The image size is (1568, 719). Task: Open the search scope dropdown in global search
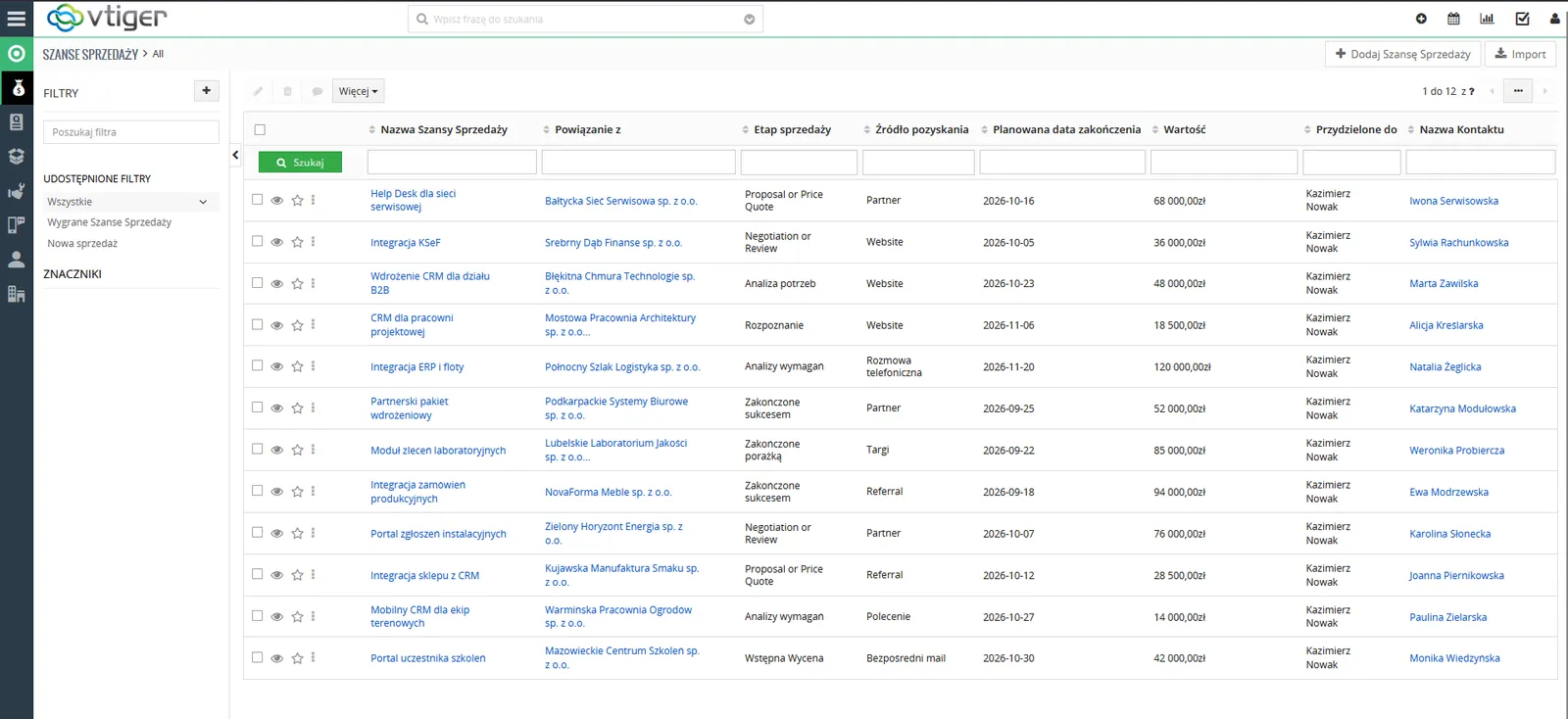tap(750, 19)
